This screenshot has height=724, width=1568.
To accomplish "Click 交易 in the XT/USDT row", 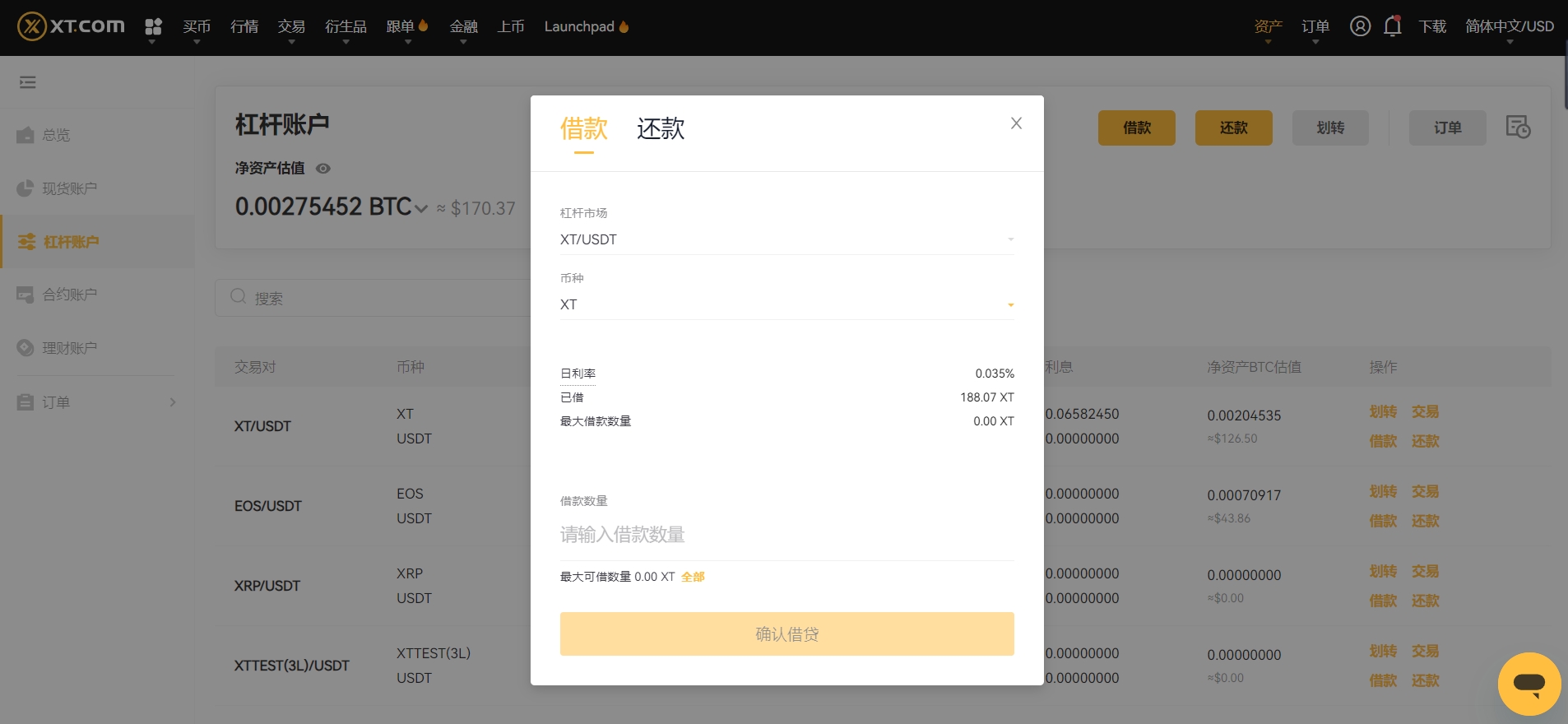I will (1425, 411).
